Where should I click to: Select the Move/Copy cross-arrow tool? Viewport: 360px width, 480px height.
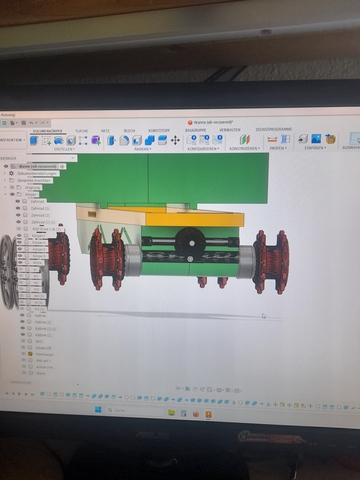pos(175,140)
